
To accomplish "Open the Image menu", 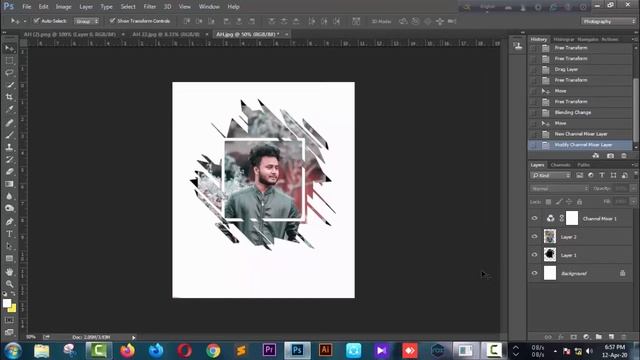I will click(63, 7).
